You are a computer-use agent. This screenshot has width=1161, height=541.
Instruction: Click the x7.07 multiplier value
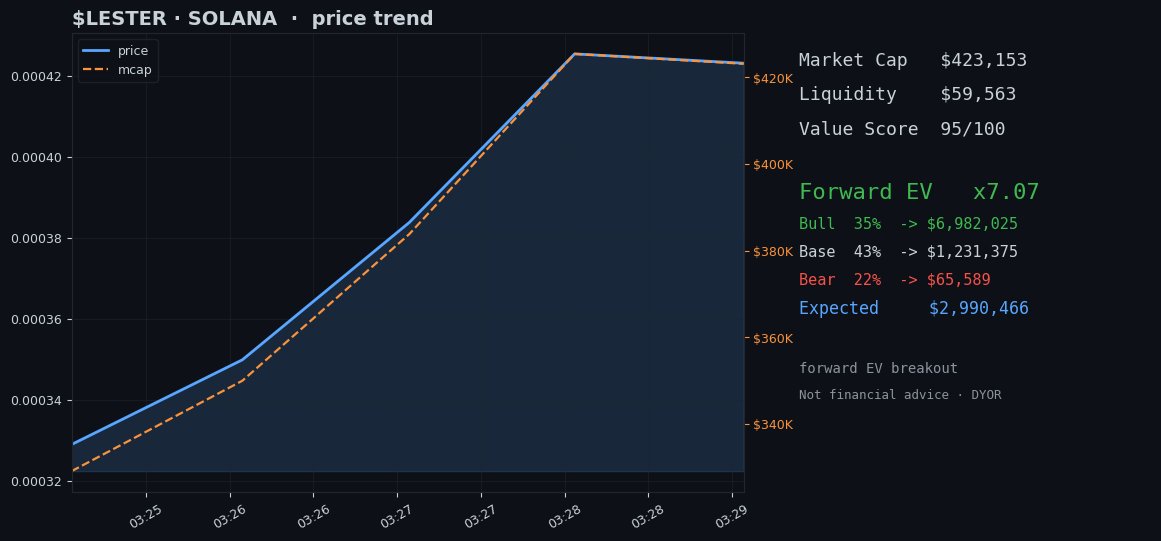click(1006, 192)
